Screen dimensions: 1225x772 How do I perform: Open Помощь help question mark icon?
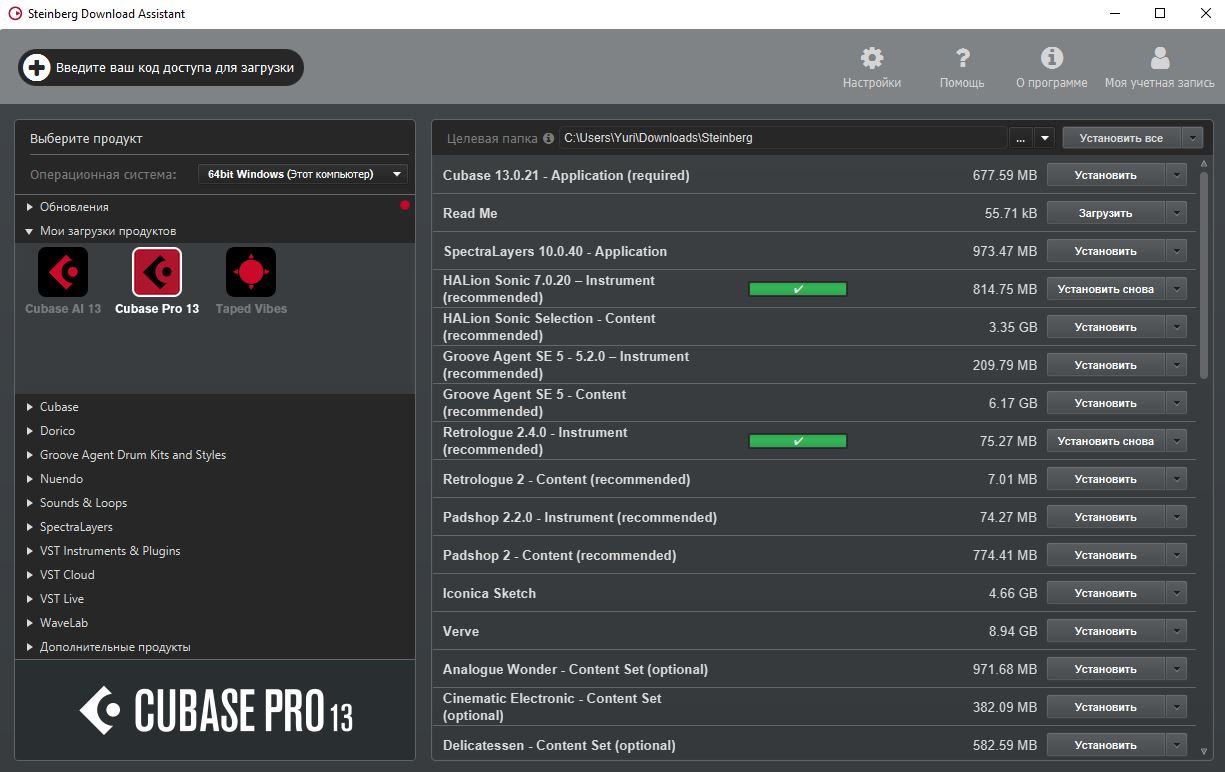(962, 57)
